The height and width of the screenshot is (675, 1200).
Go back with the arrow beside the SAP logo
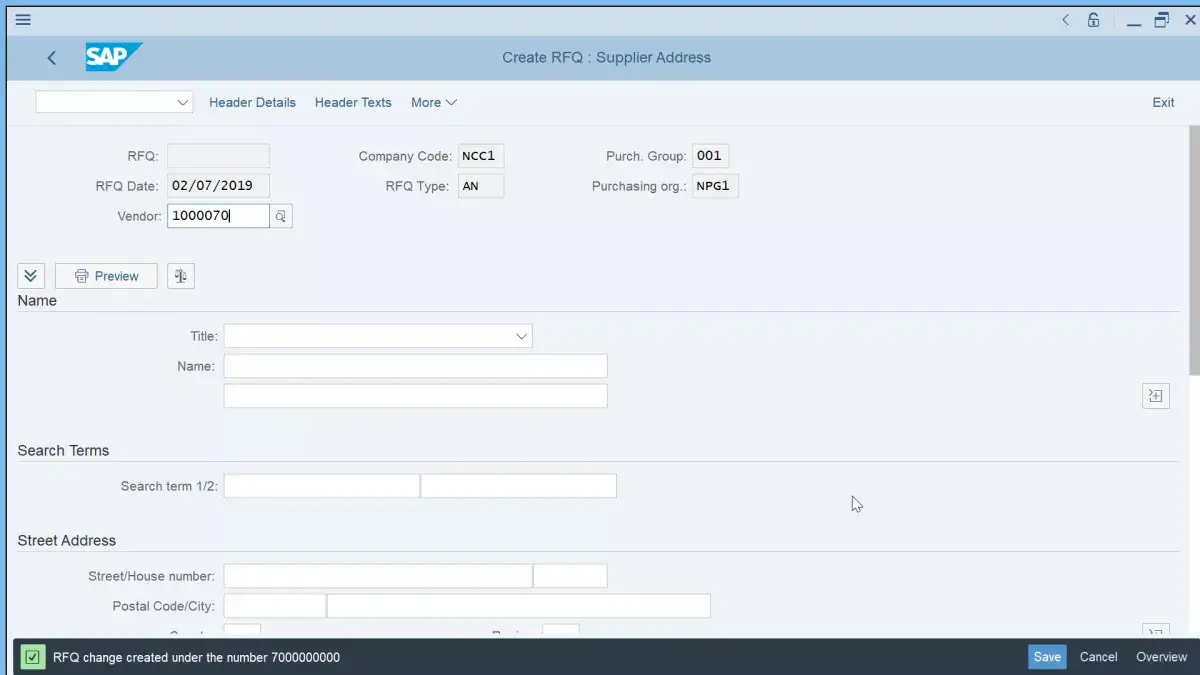tap(52, 58)
